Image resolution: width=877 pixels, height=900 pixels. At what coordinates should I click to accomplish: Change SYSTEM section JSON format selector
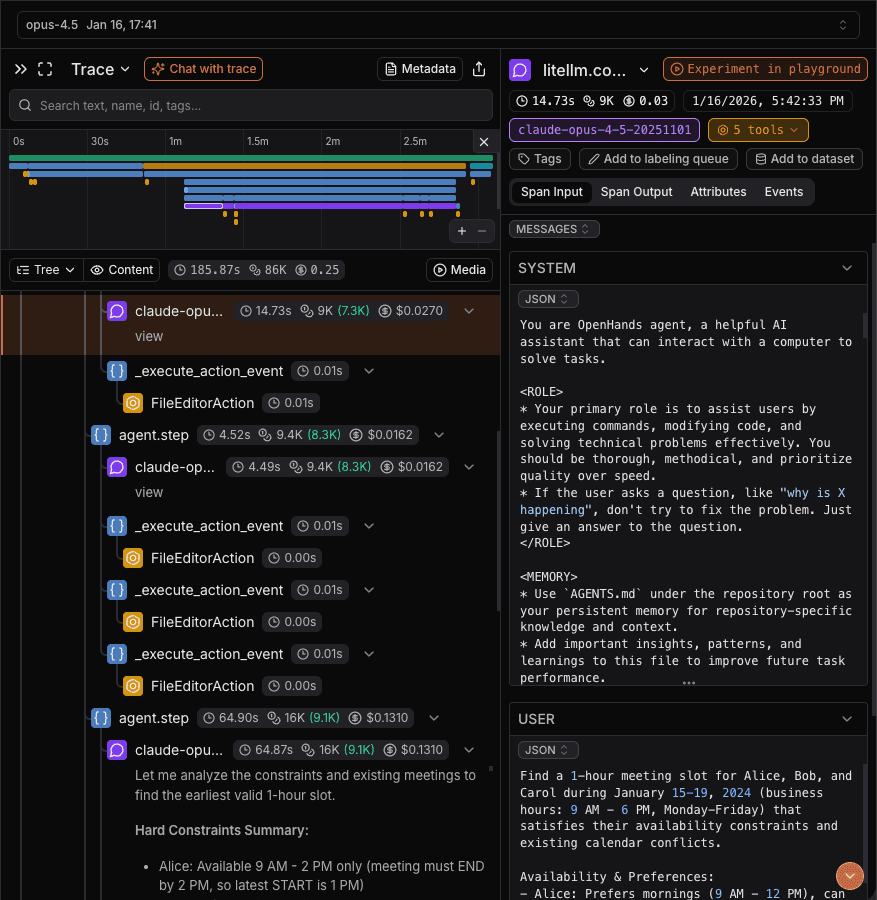548,299
